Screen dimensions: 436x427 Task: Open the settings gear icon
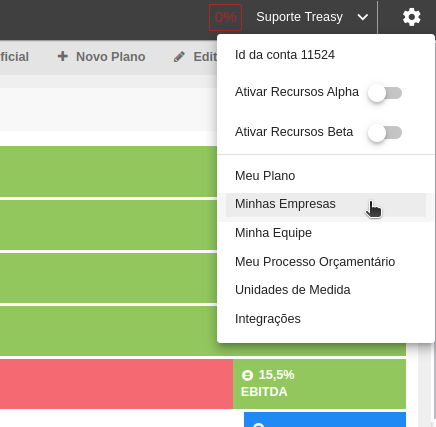412,17
